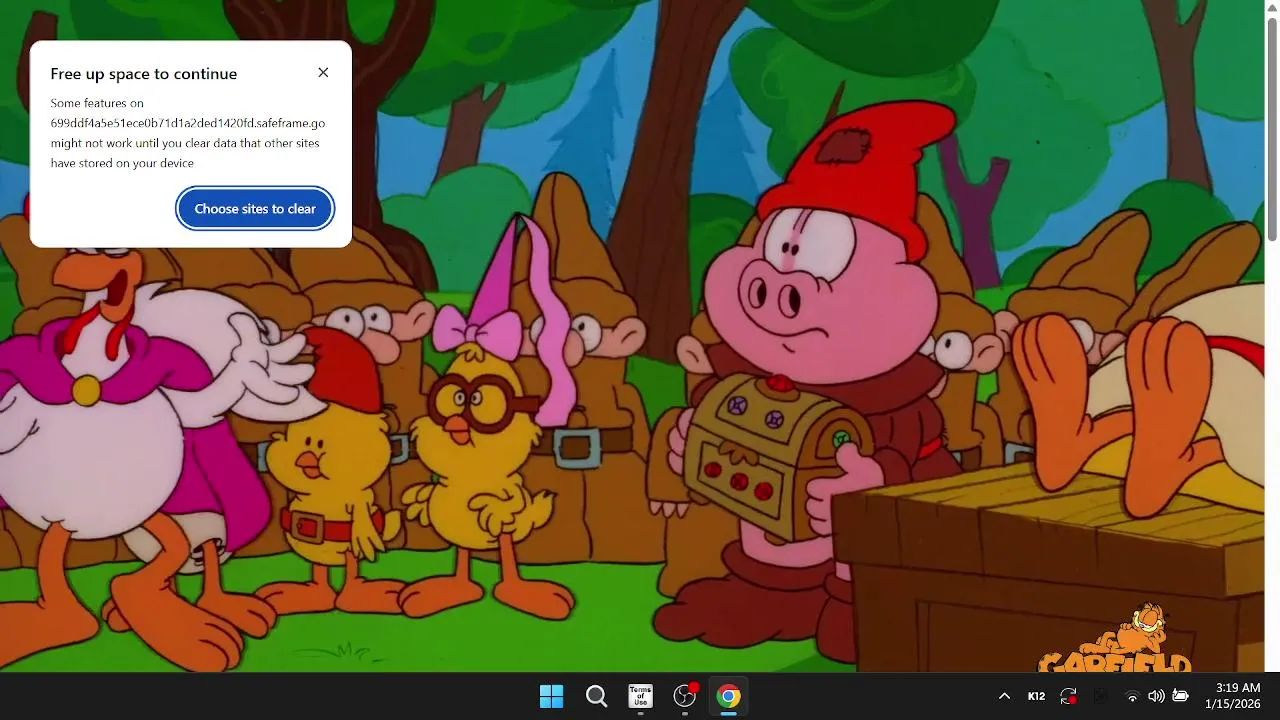Image resolution: width=1280 pixels, height=720 pixels.
Task: Click the Garfield logo in video corner
Action: click(x=1116, y=640)
